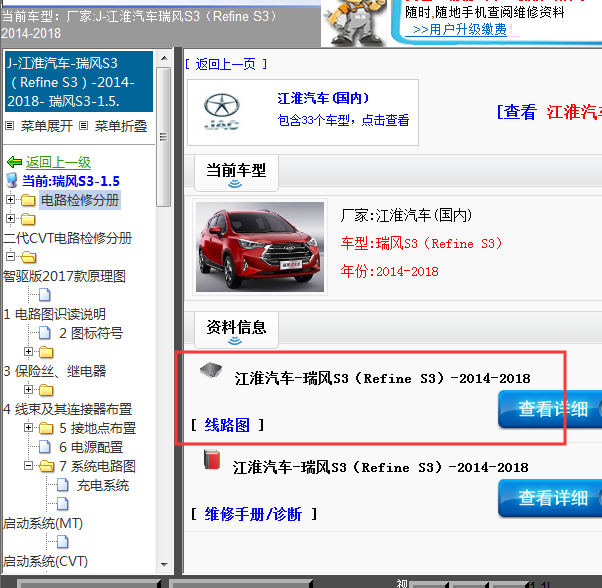Click the 返回上一级 link
The image size is (602, 588).
pyautogui.click(x=58, y=162)
